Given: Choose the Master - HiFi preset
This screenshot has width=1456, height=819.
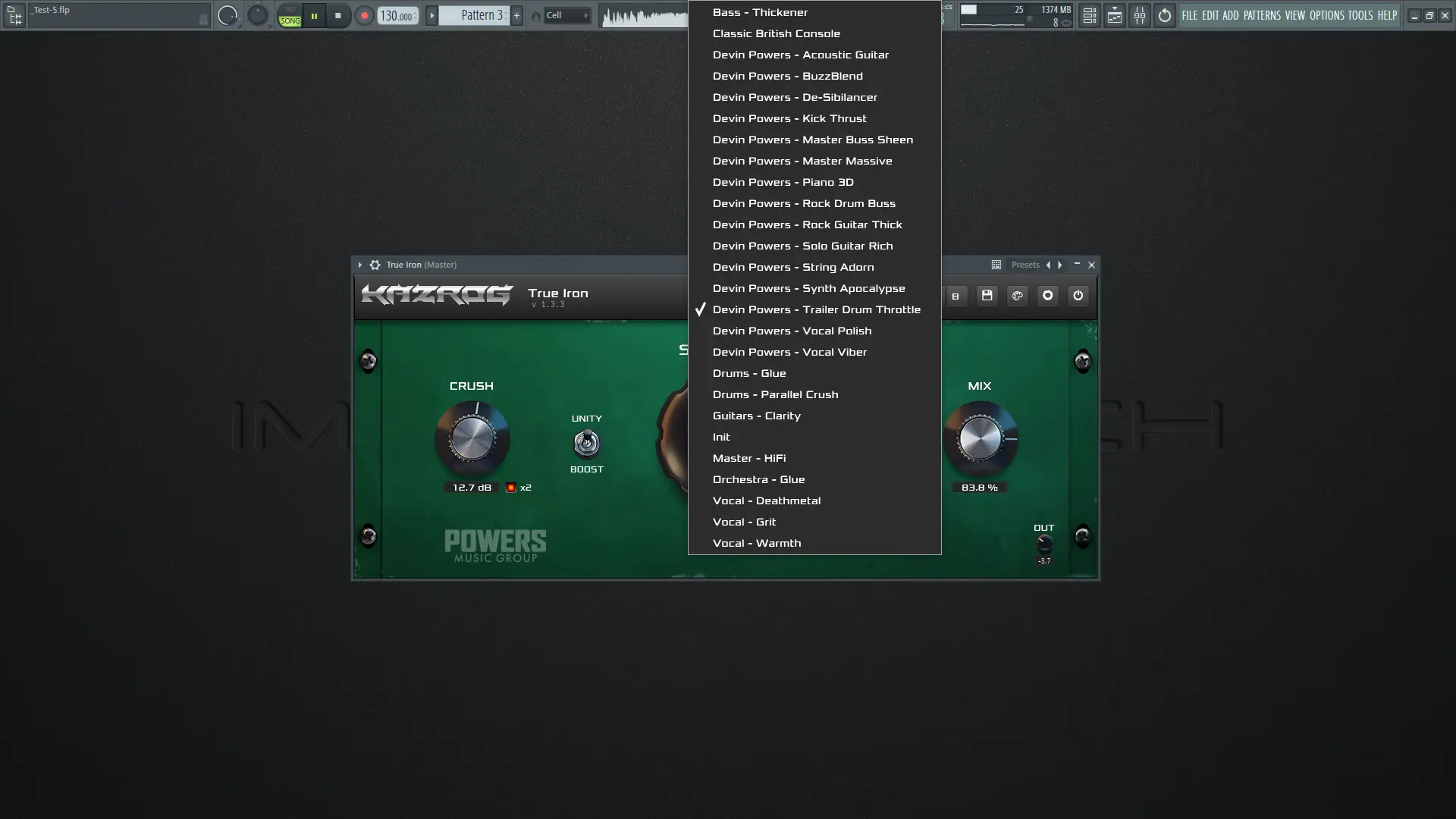Looking at the screenshot, I should 748,458.
